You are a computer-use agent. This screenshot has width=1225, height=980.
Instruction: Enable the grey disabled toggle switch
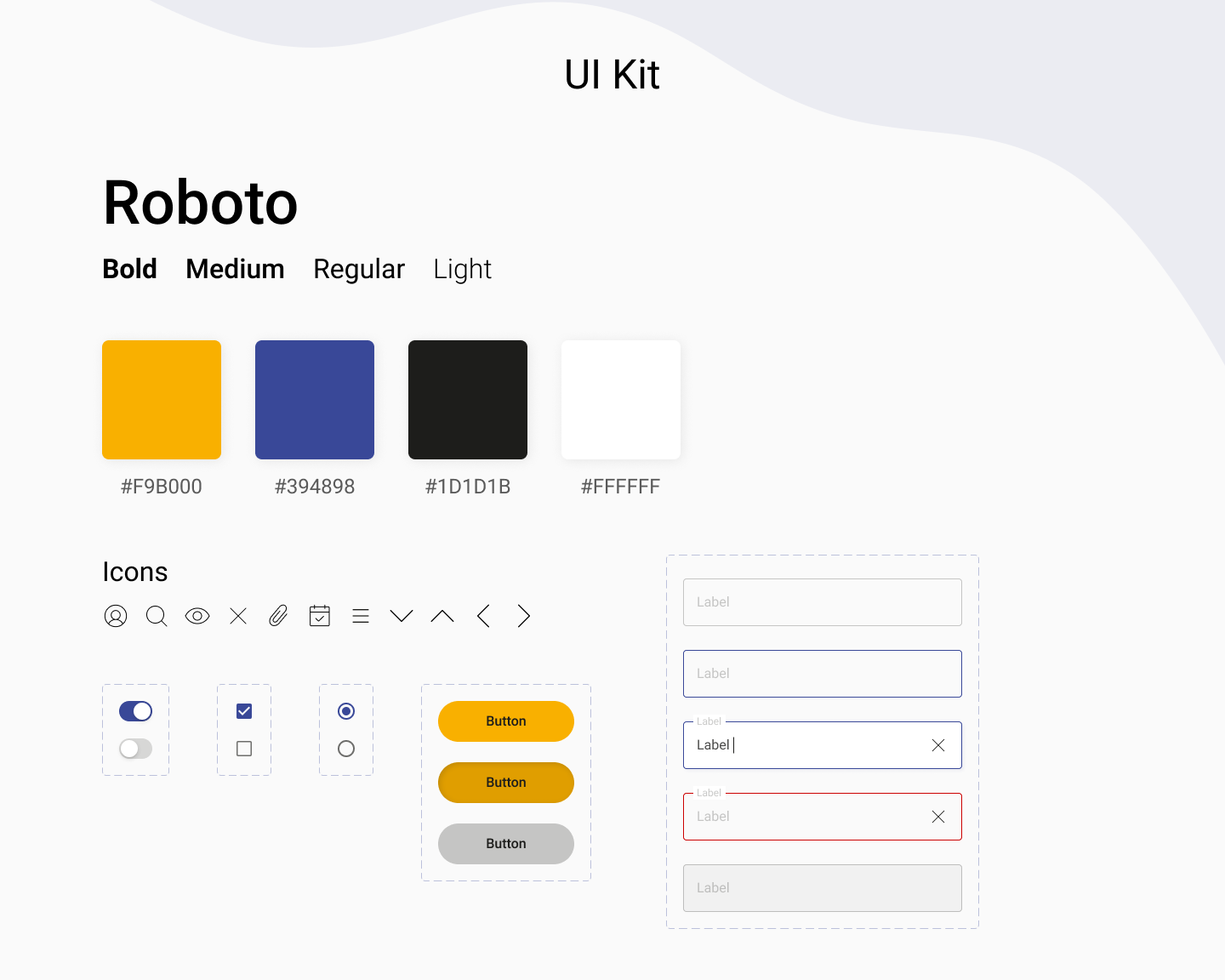tap(136, 749)
